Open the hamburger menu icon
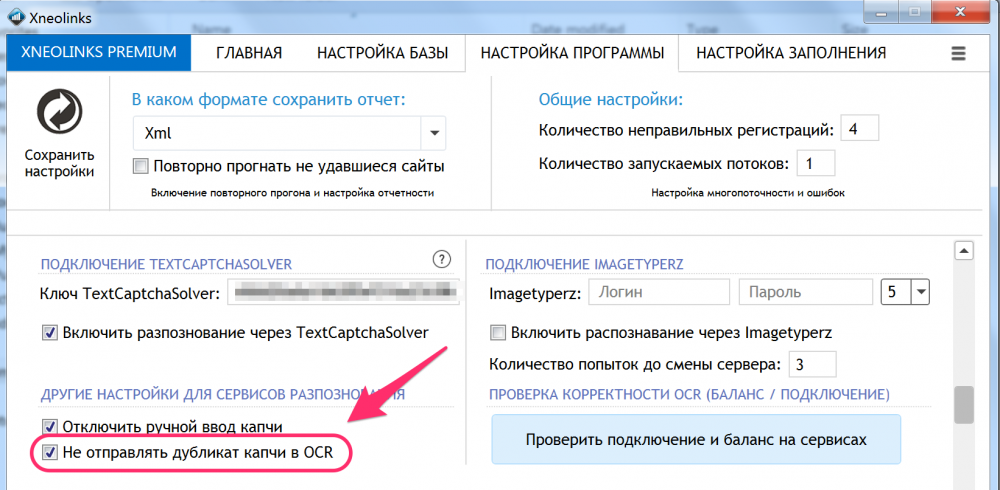The width and height of the screenshot is (1000, 490). (x=958, y=53)
